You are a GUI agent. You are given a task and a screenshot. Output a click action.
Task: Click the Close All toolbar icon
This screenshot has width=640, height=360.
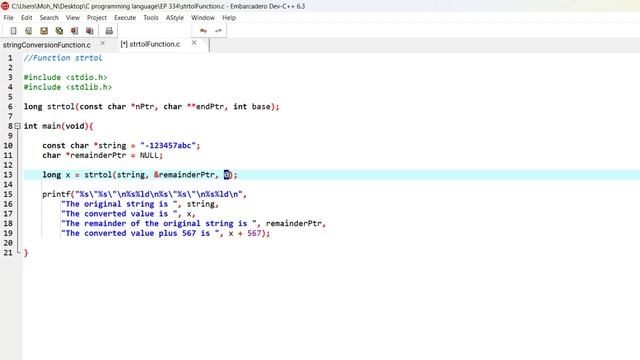(89, 31)
